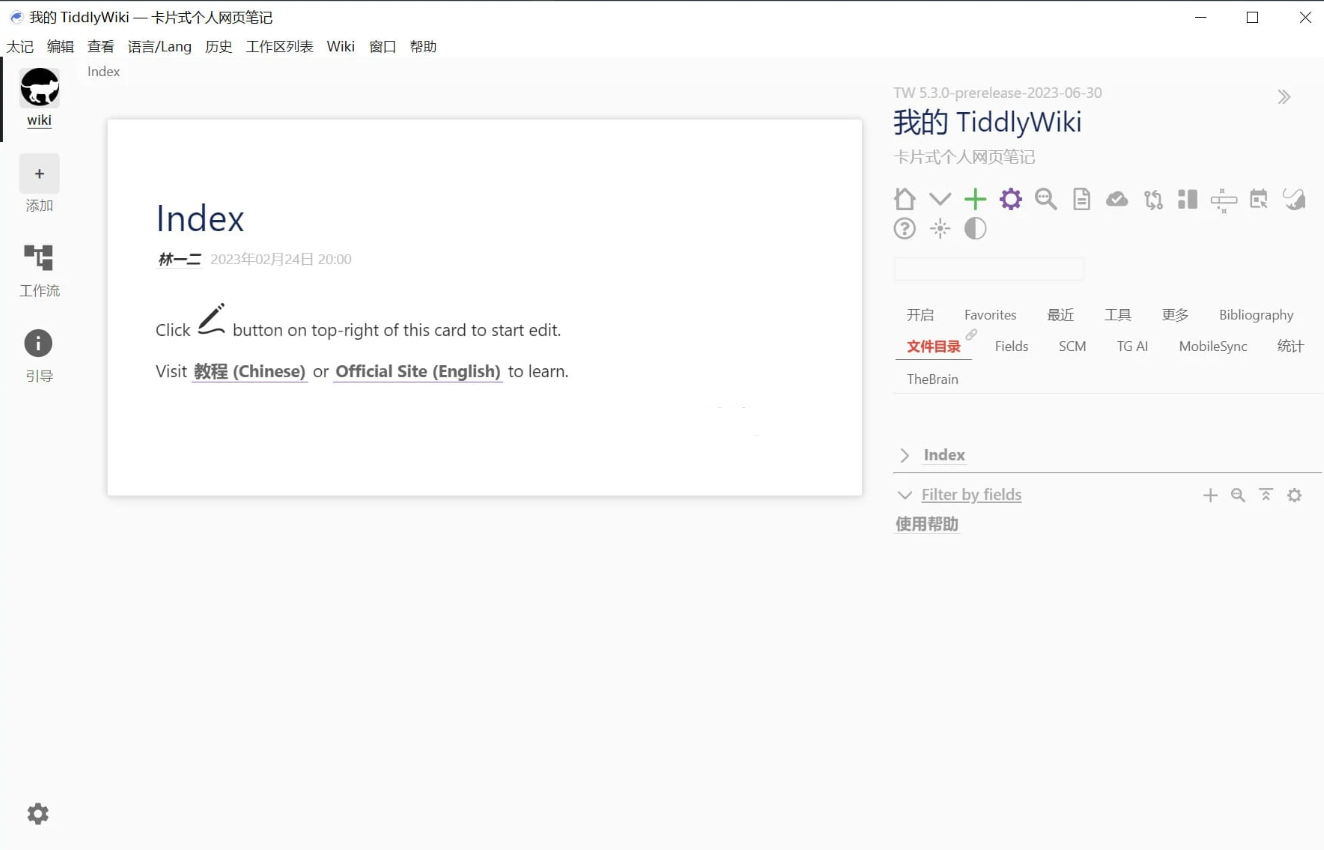1324x850 pixels.
Task: Switch layout with the panels icon
Action: (1187, 199)
